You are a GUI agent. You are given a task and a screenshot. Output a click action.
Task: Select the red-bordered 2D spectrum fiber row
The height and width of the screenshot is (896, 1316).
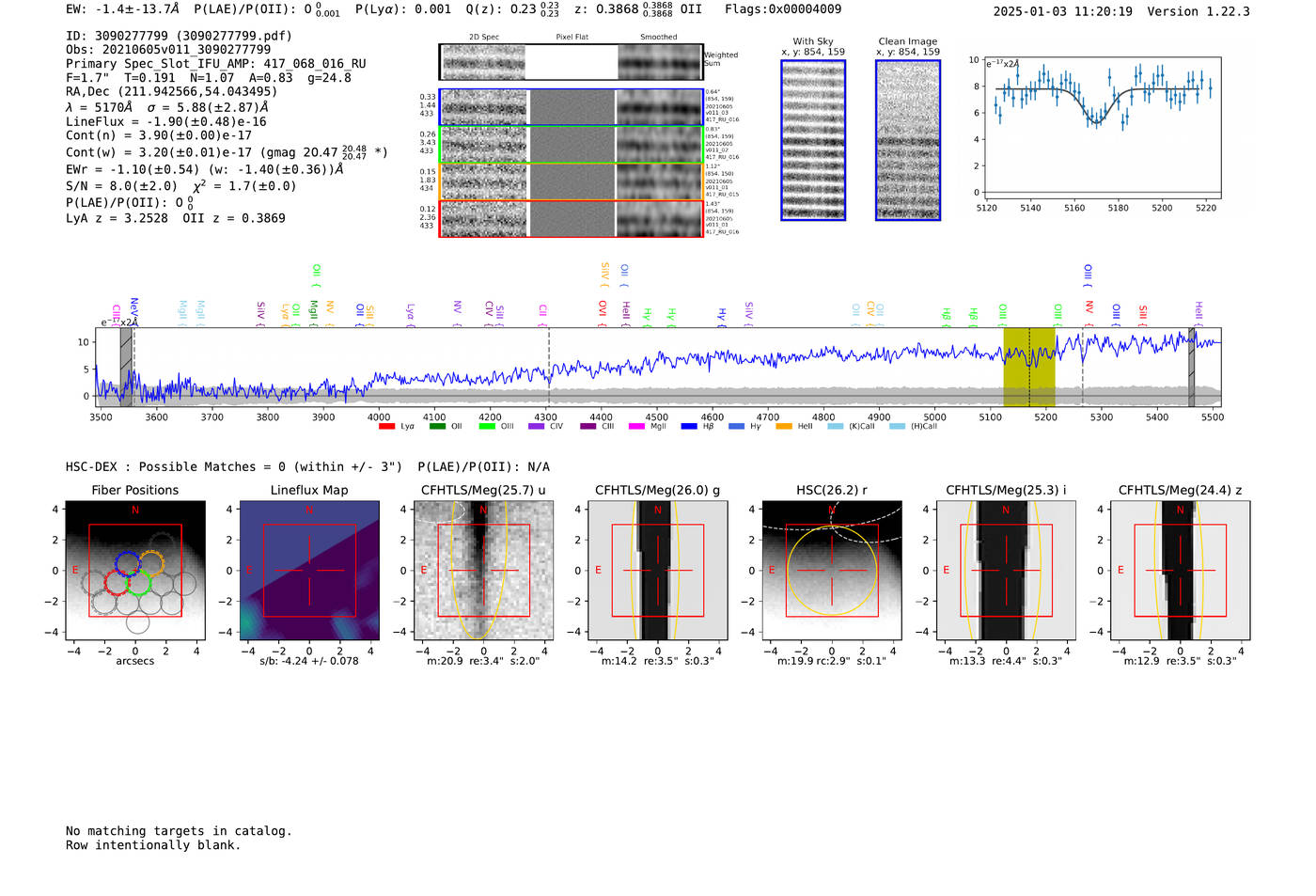(571, 218)
